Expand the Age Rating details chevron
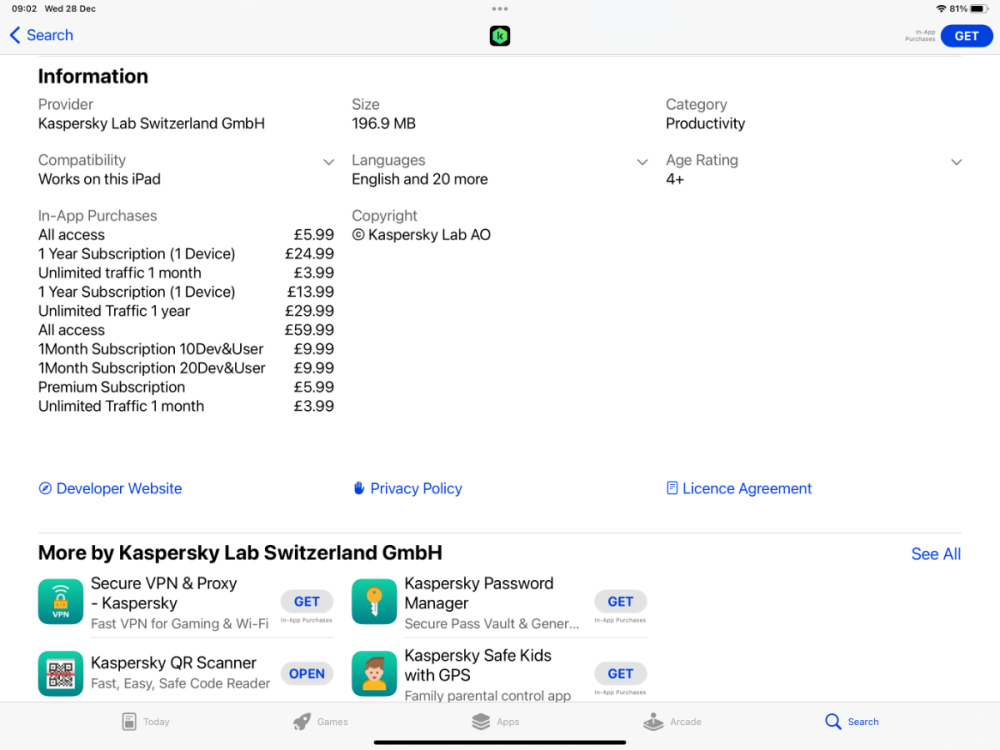Image resolution: width=1000 pixels, height=750 pixels. 956,162
